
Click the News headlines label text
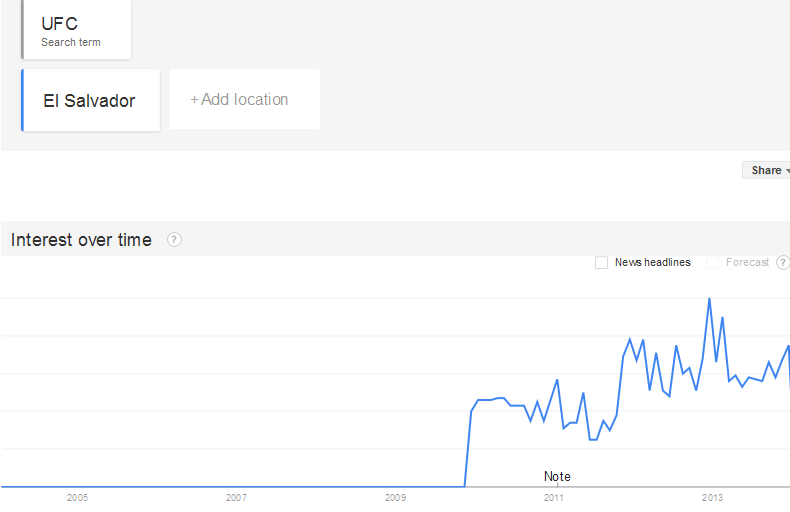click(x=652, y=263)
